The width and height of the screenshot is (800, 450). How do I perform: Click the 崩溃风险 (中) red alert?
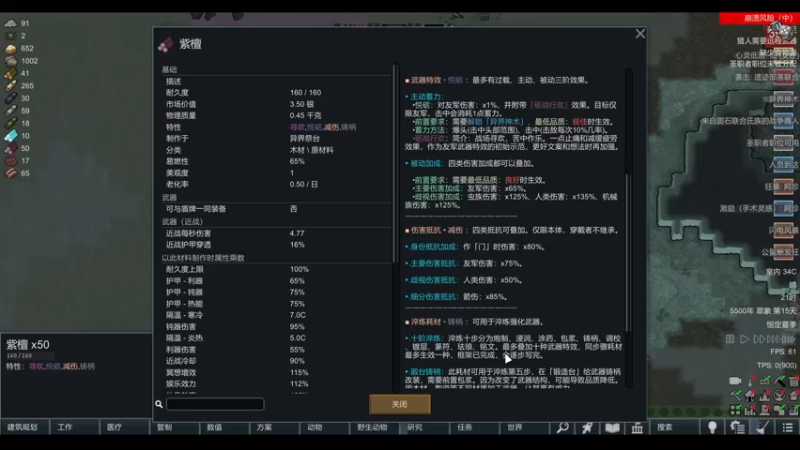[758, 18]
